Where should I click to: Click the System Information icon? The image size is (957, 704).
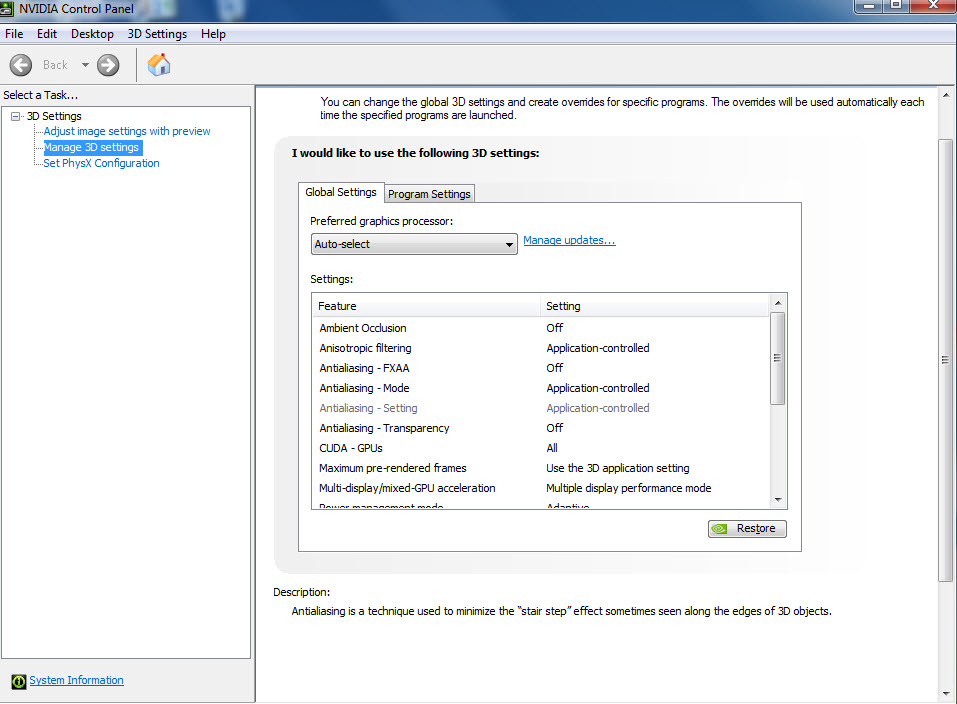pyautogui.click(x=19, y=681)
